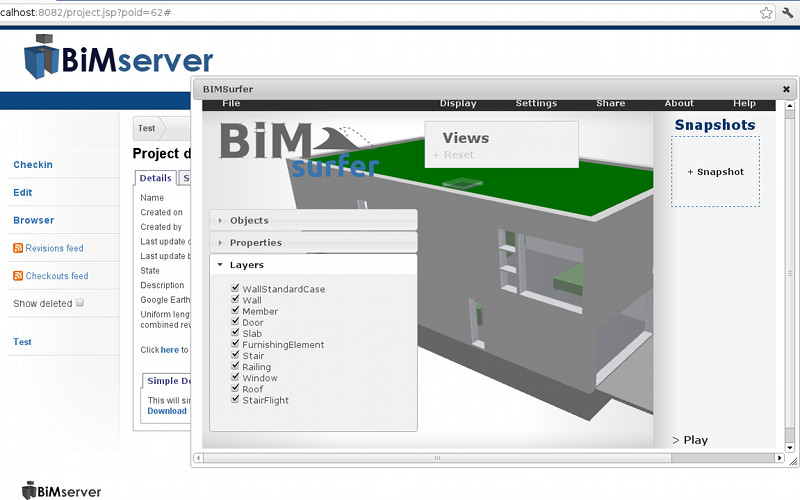Click Reset in the Views panel
This screenshot has height=500, width=800.
point(453,155)
